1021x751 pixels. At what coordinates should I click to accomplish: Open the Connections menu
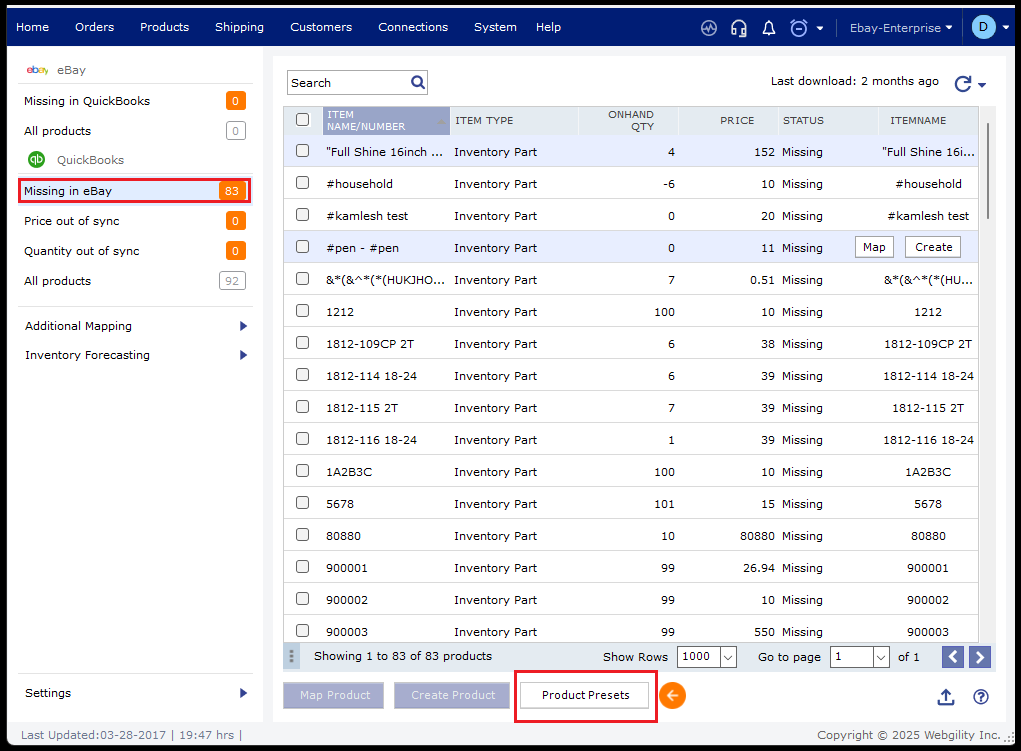(413, 27)
